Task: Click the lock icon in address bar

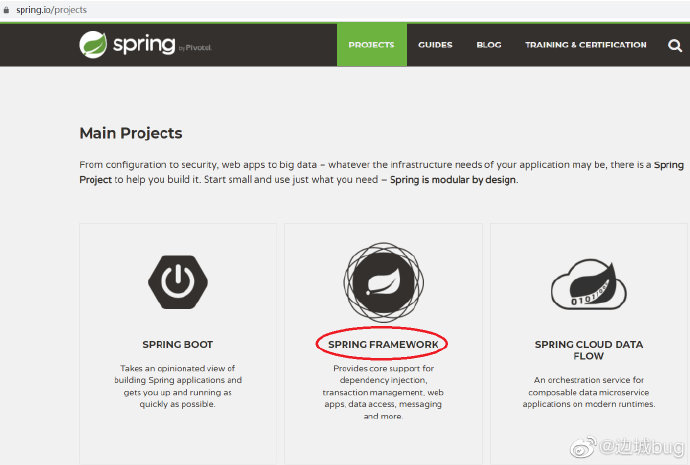Action: click(6, 10)
